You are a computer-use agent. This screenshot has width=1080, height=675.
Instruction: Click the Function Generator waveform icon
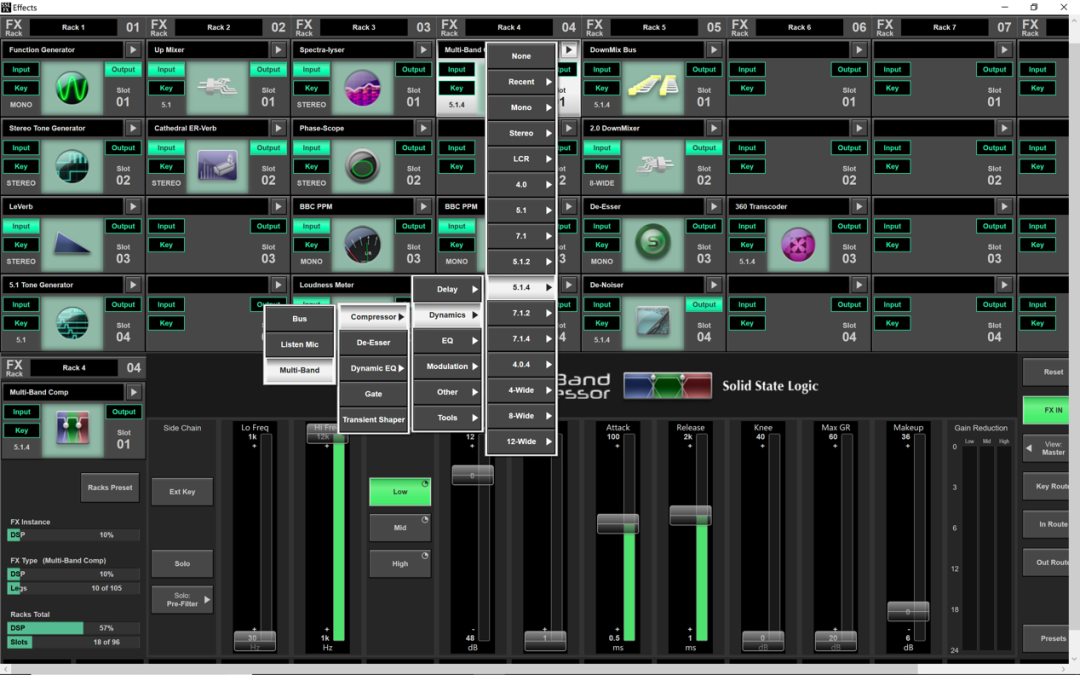point(72,87)
